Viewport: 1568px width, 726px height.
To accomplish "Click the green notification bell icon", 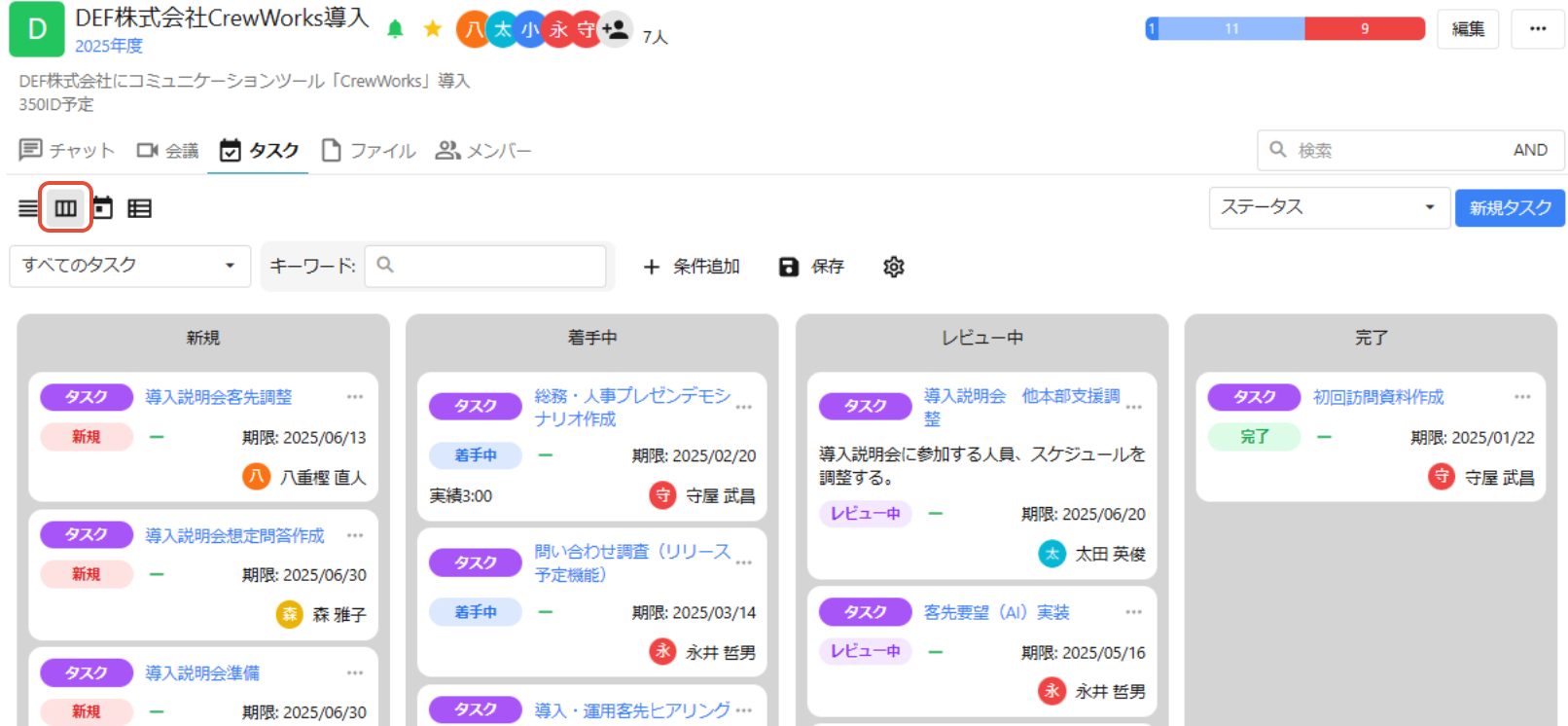I will coord(395,29).
